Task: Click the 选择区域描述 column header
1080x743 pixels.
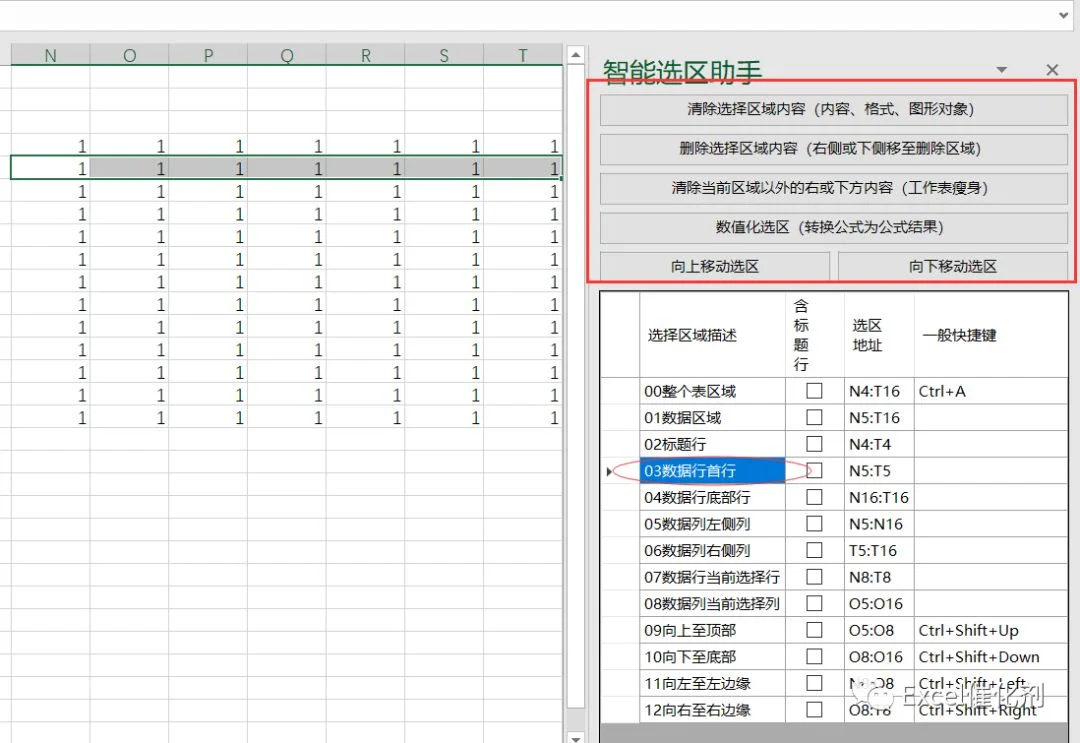Action: (x=712, y=335)
